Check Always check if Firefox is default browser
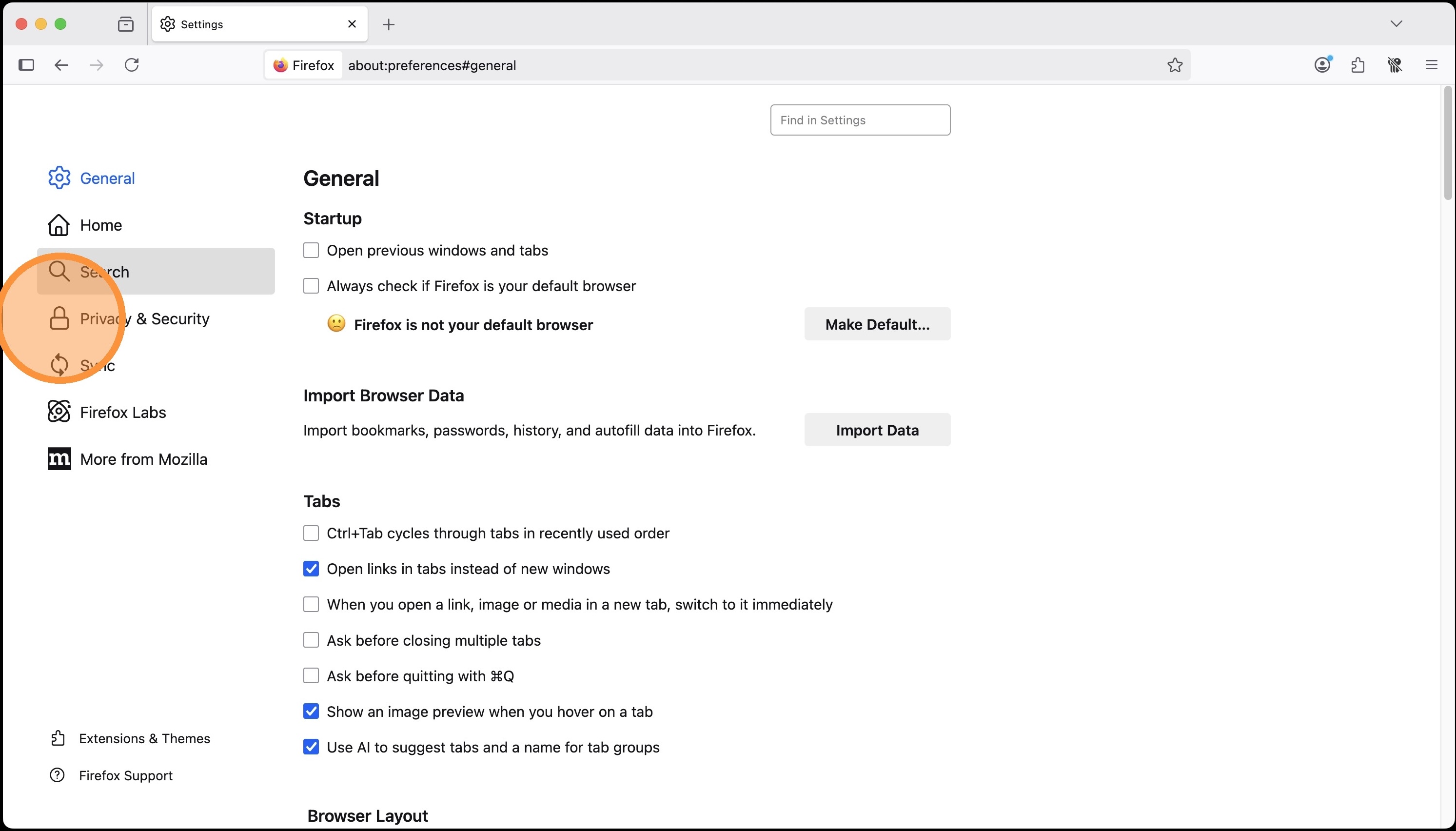Screen dimensions: 1456x831 (x=311, y=286)
